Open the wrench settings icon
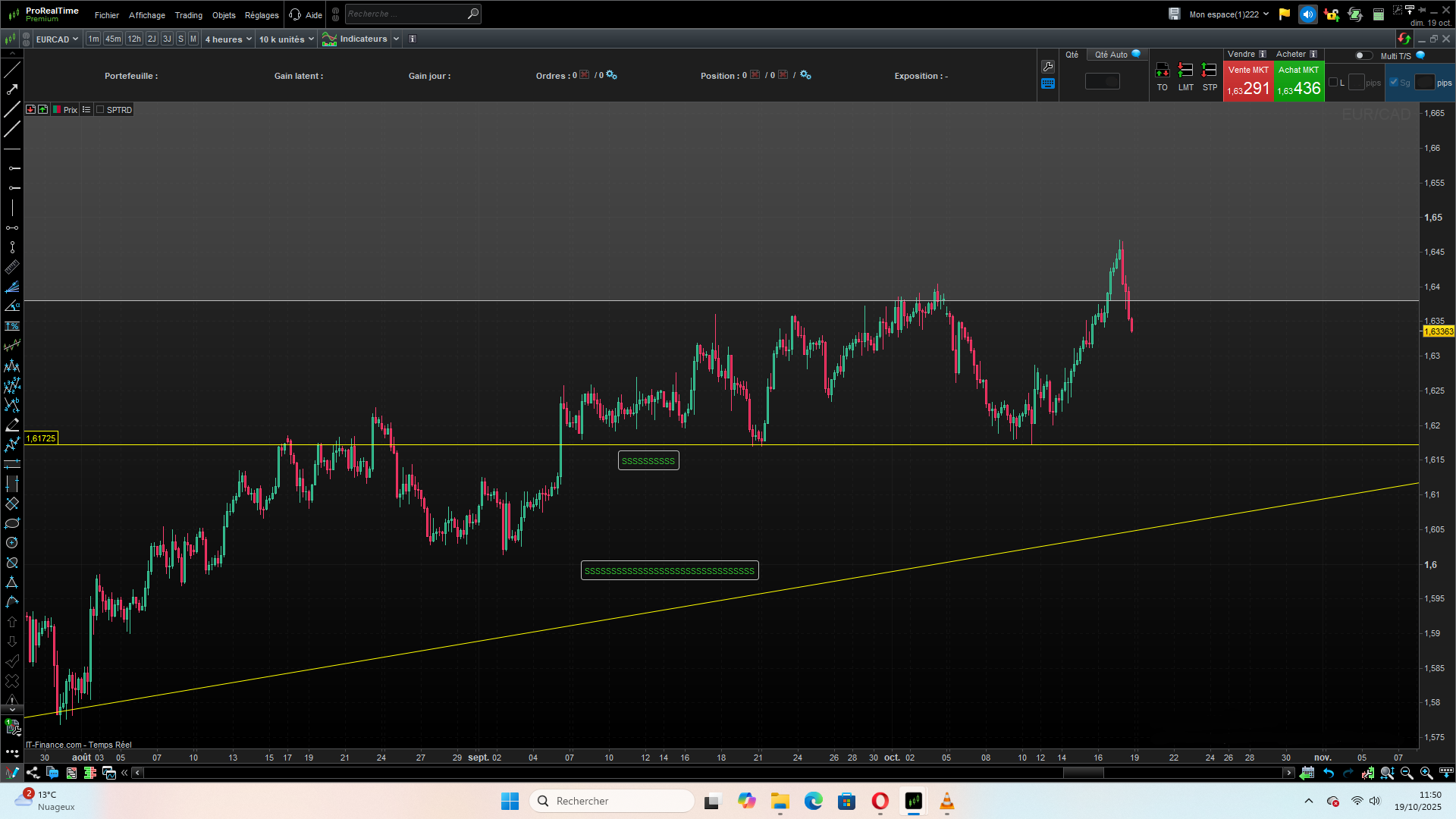The image size is (1456, 819). (x=1048, y=67)
